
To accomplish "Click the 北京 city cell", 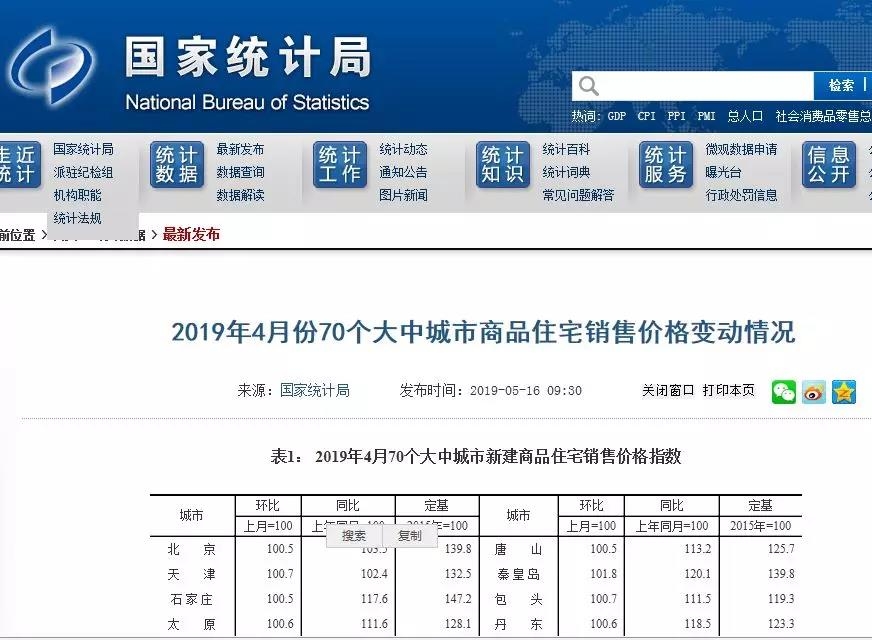I will 191,549.
